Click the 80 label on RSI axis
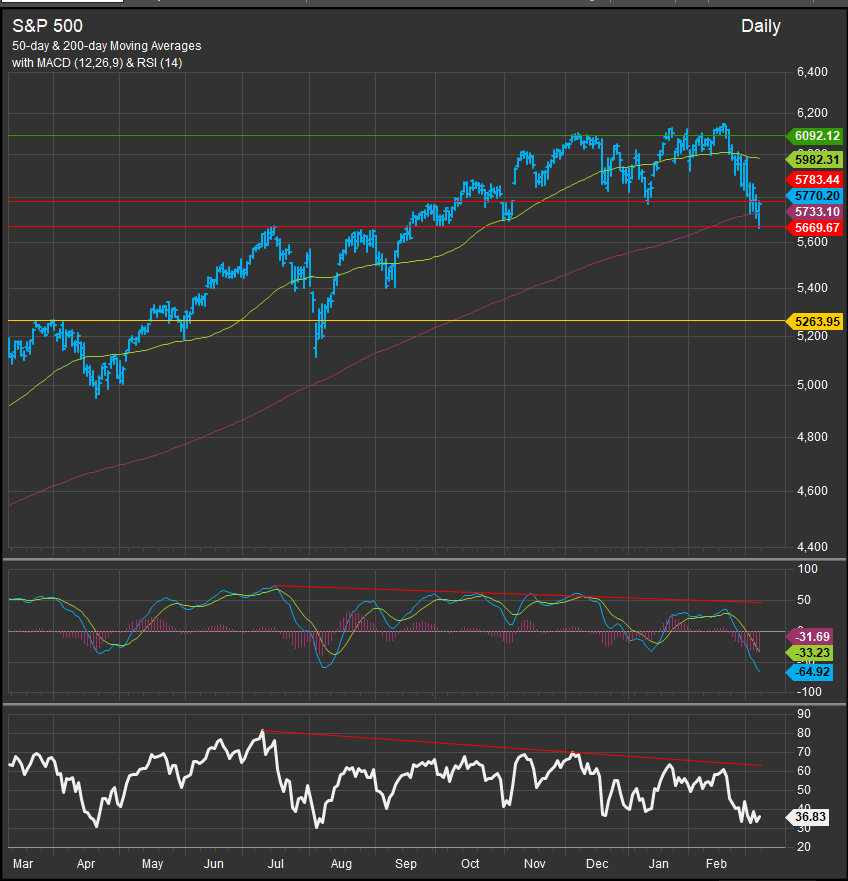Image resolution: width=848 pixels, height=881 pixels. [804, 733]
